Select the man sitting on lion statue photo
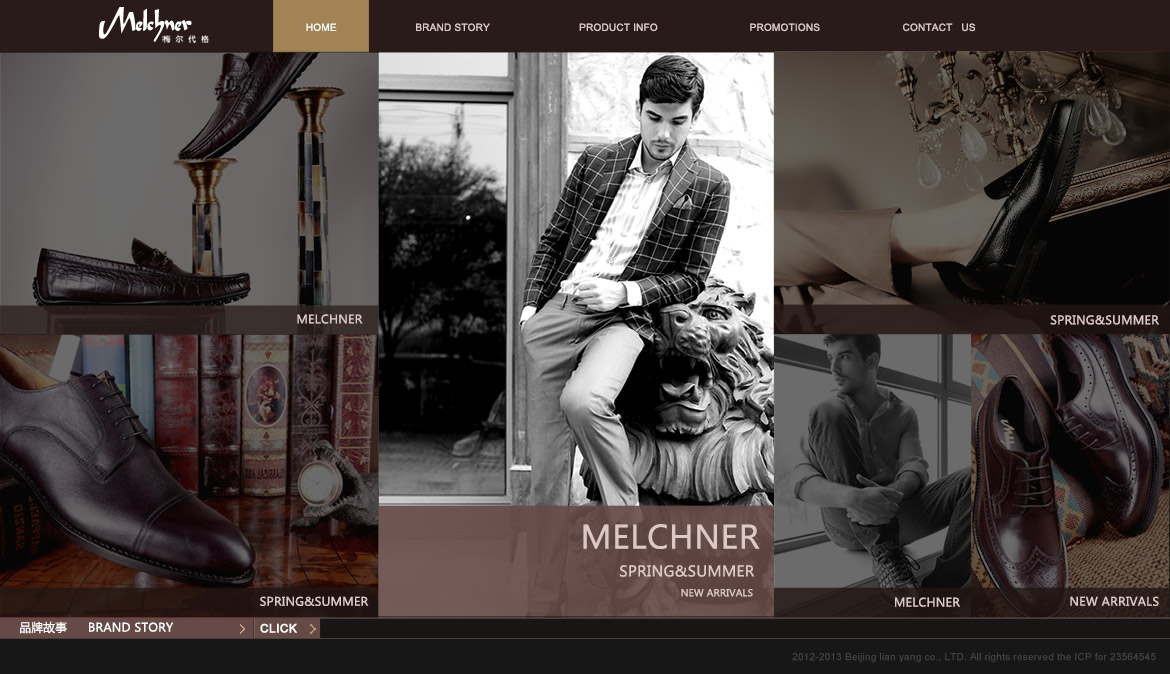Screen dimensions: 1170x674 point(576,280)
